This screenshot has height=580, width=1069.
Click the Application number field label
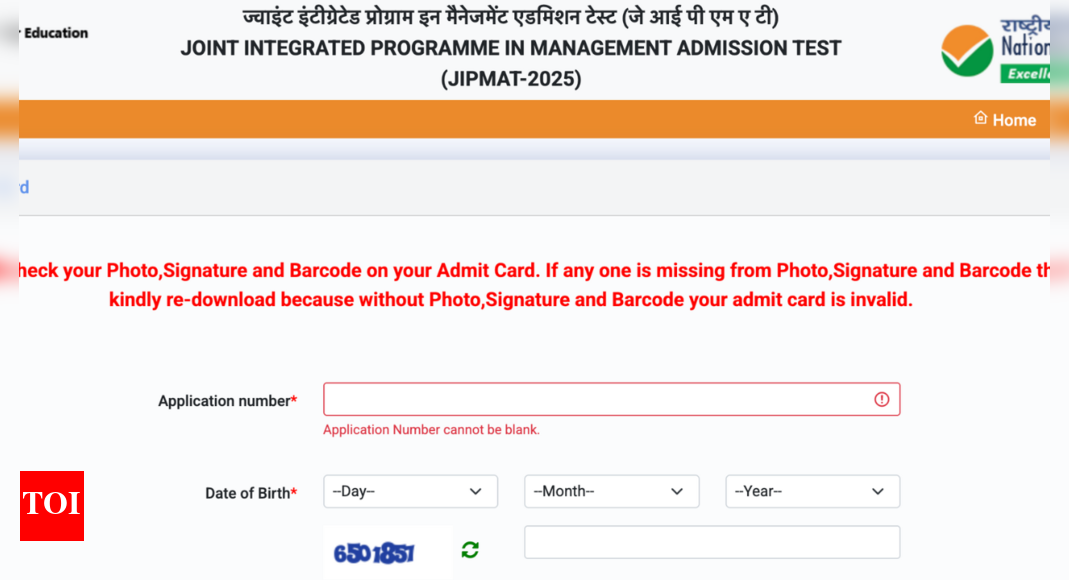[227, 401]
